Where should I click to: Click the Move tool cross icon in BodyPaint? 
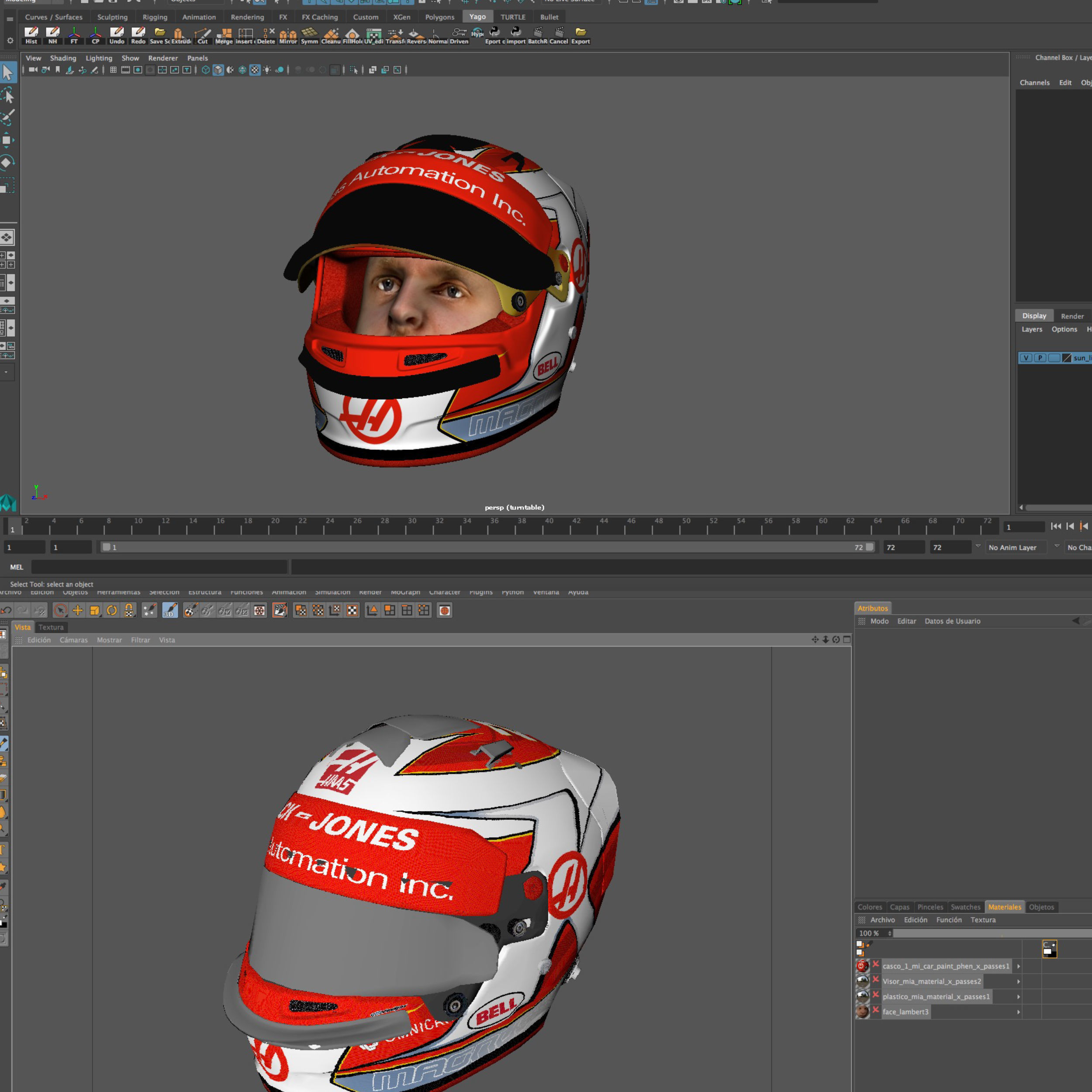(x=77, y=611)
